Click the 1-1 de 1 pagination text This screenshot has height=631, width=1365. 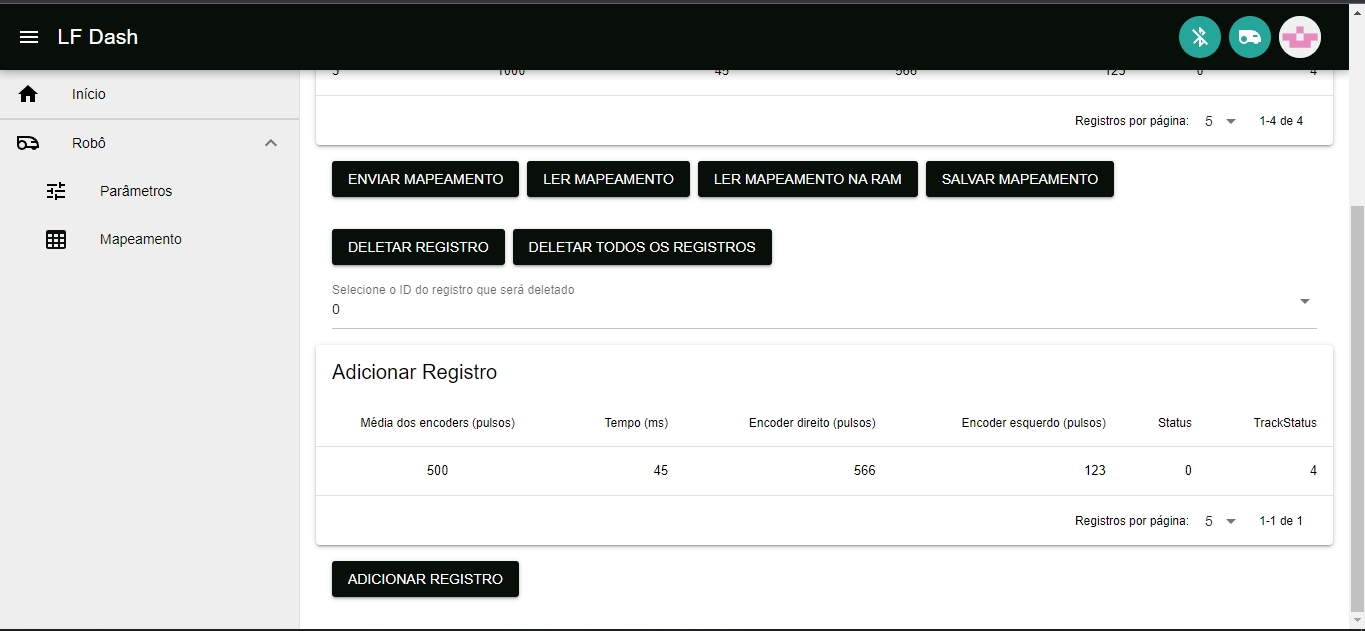[1281, 521]
